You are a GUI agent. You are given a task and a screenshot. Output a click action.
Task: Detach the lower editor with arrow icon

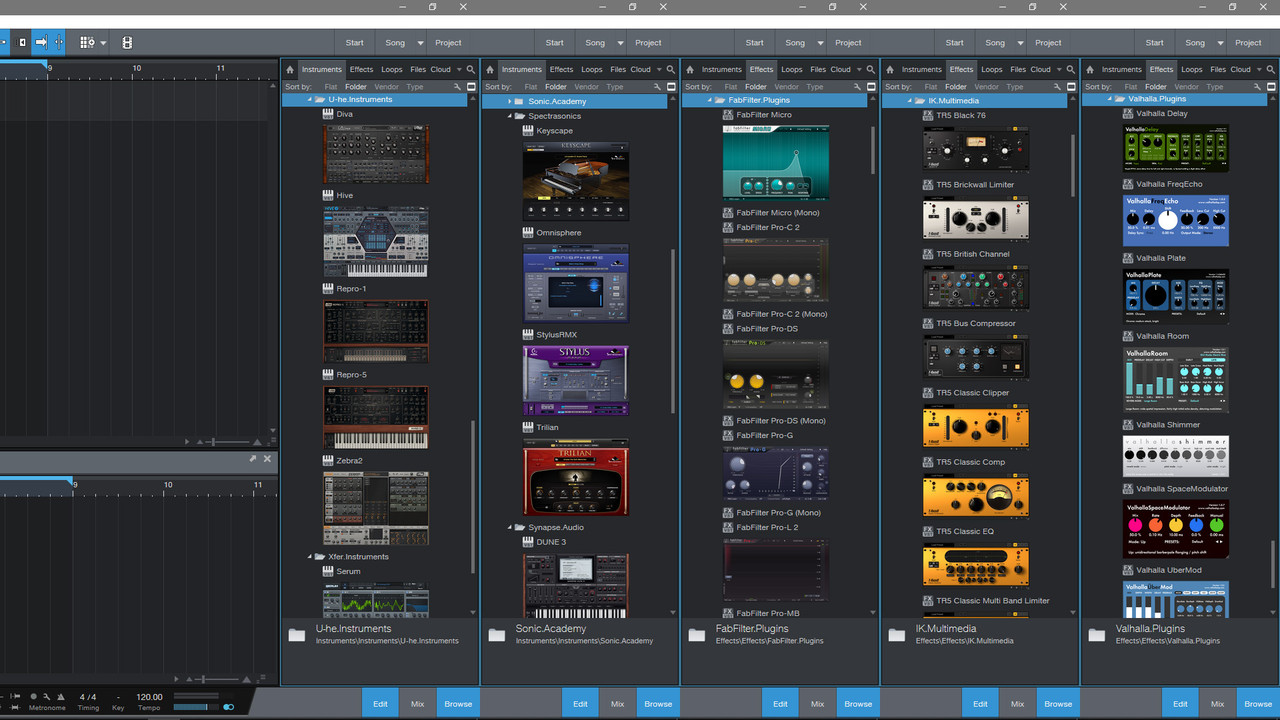tap(253, 459)
